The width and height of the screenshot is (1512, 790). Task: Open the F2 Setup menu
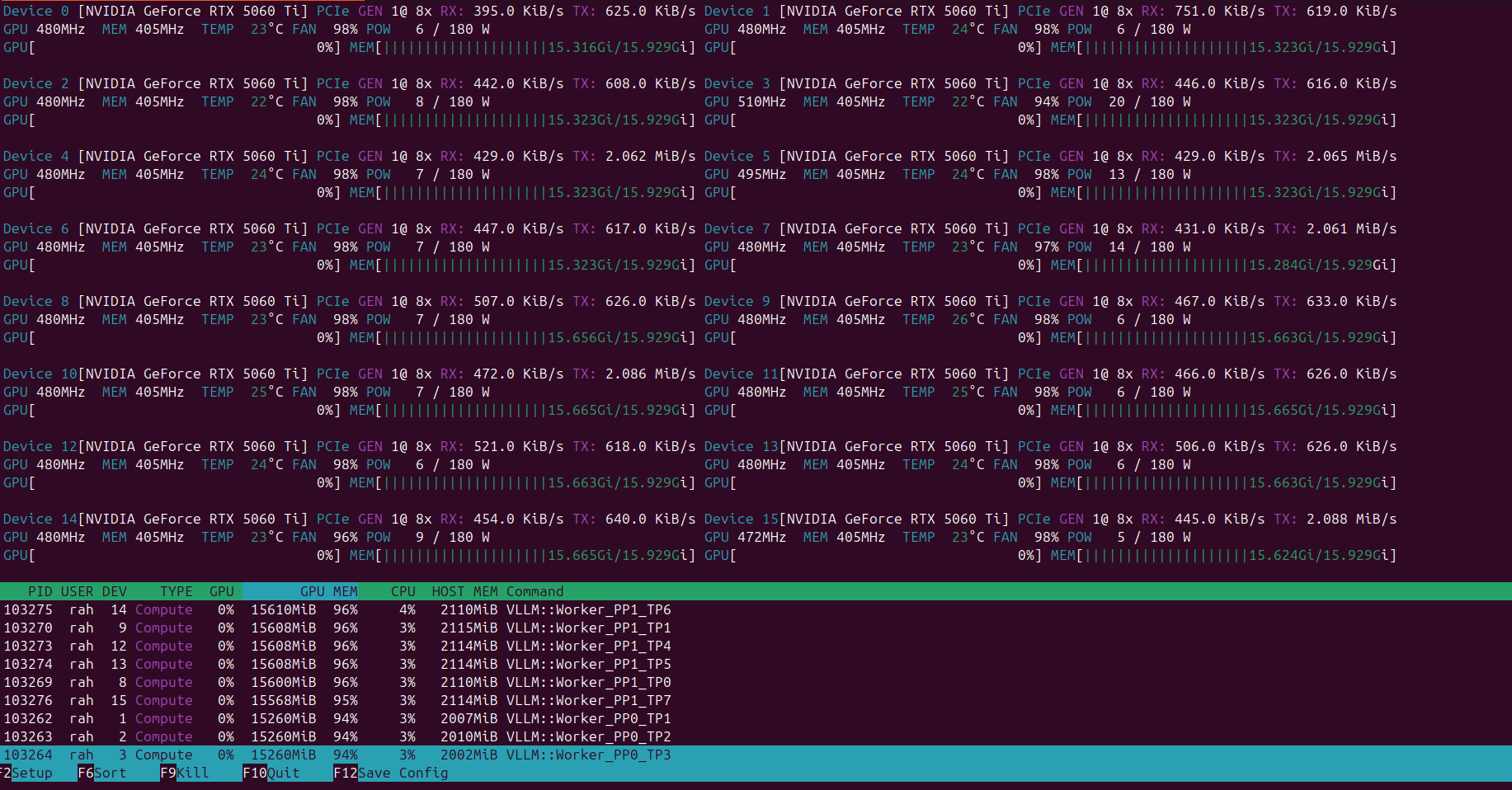[26, 773]
